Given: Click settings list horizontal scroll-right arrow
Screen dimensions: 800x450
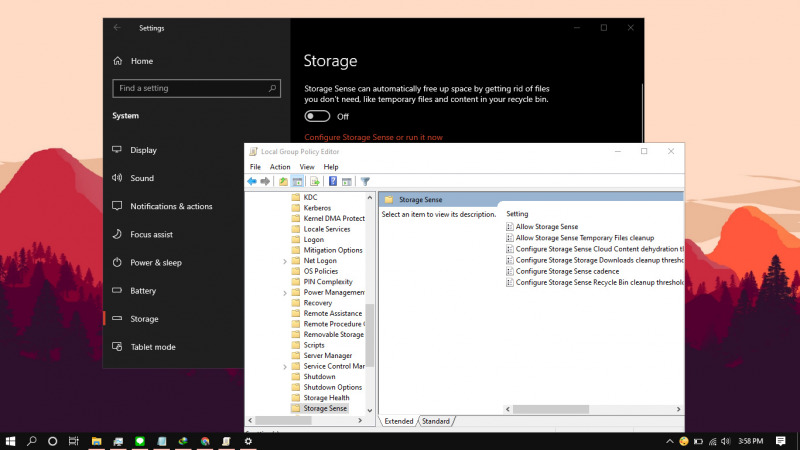Looking at the screenshot, I should (678, 409).
